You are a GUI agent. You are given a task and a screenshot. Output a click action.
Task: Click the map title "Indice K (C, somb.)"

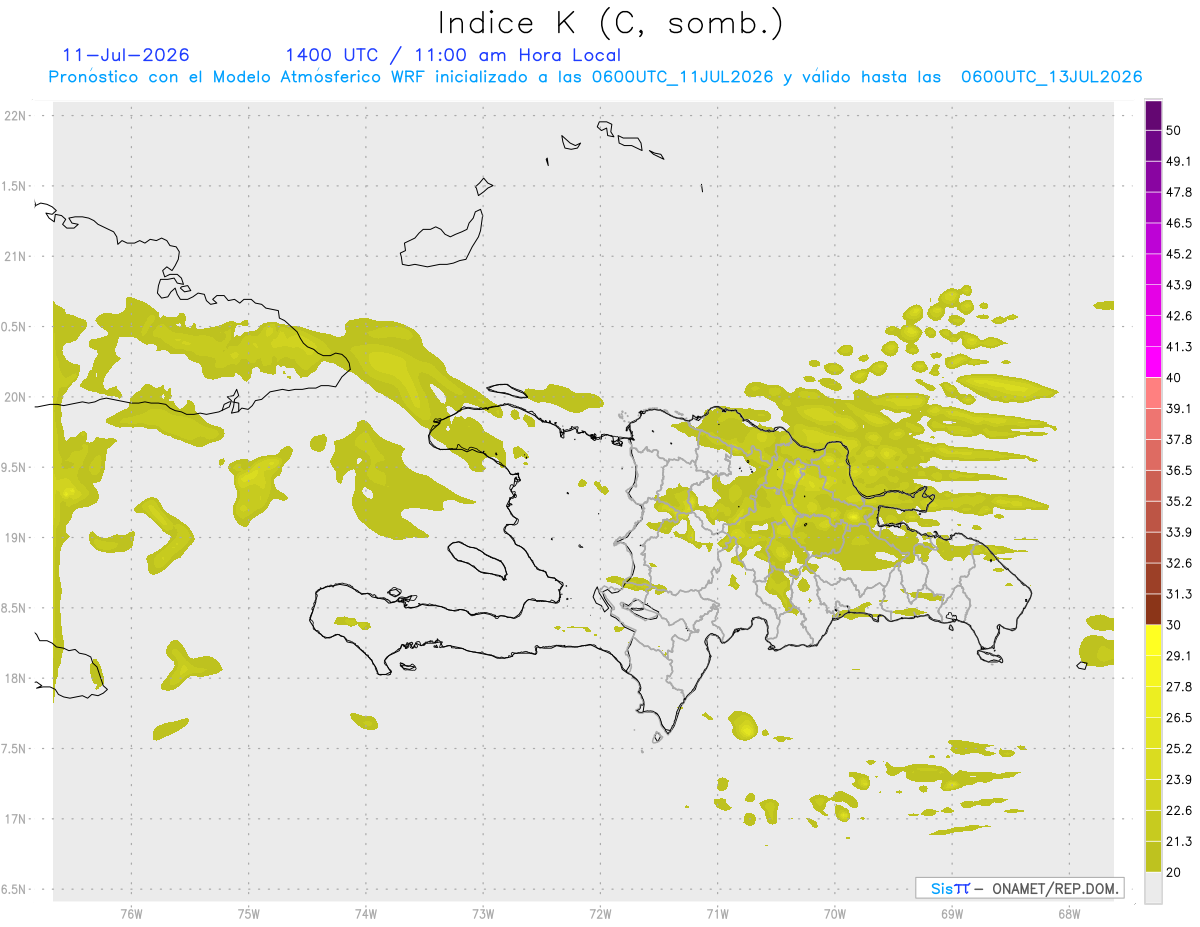(x=611, y=22)
